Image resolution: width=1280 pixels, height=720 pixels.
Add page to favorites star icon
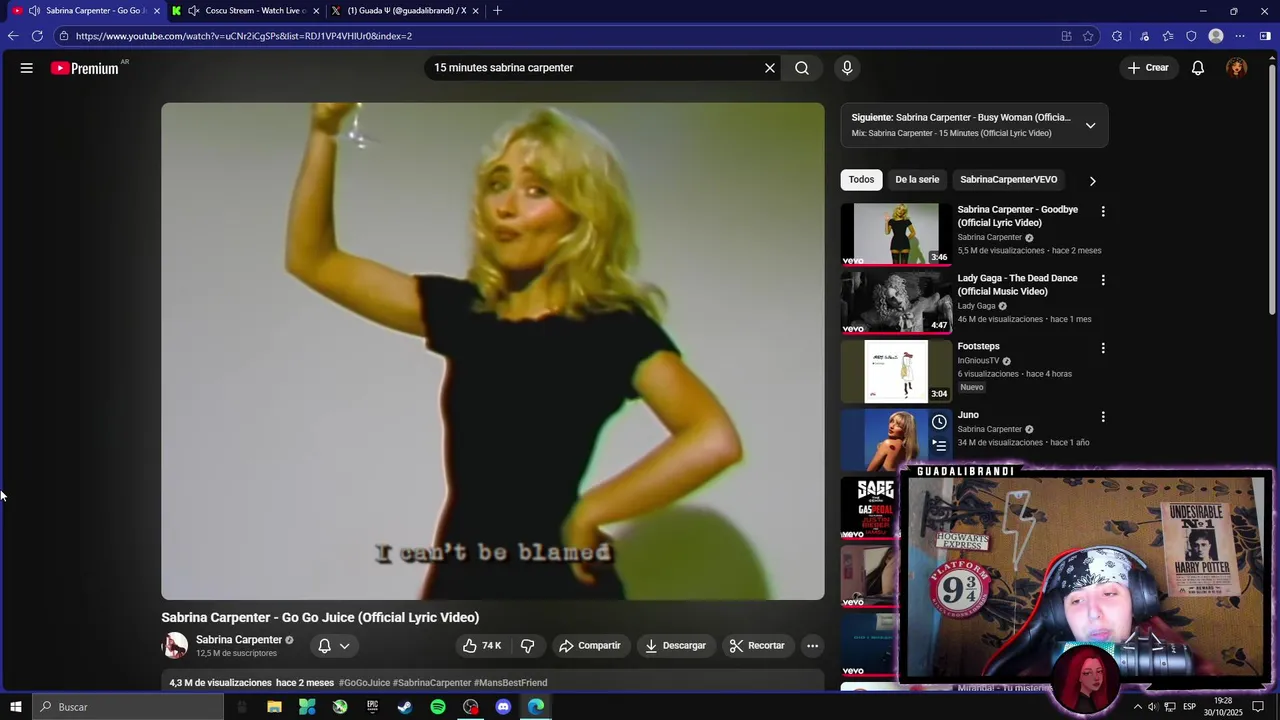click(x=1088, y=36)
